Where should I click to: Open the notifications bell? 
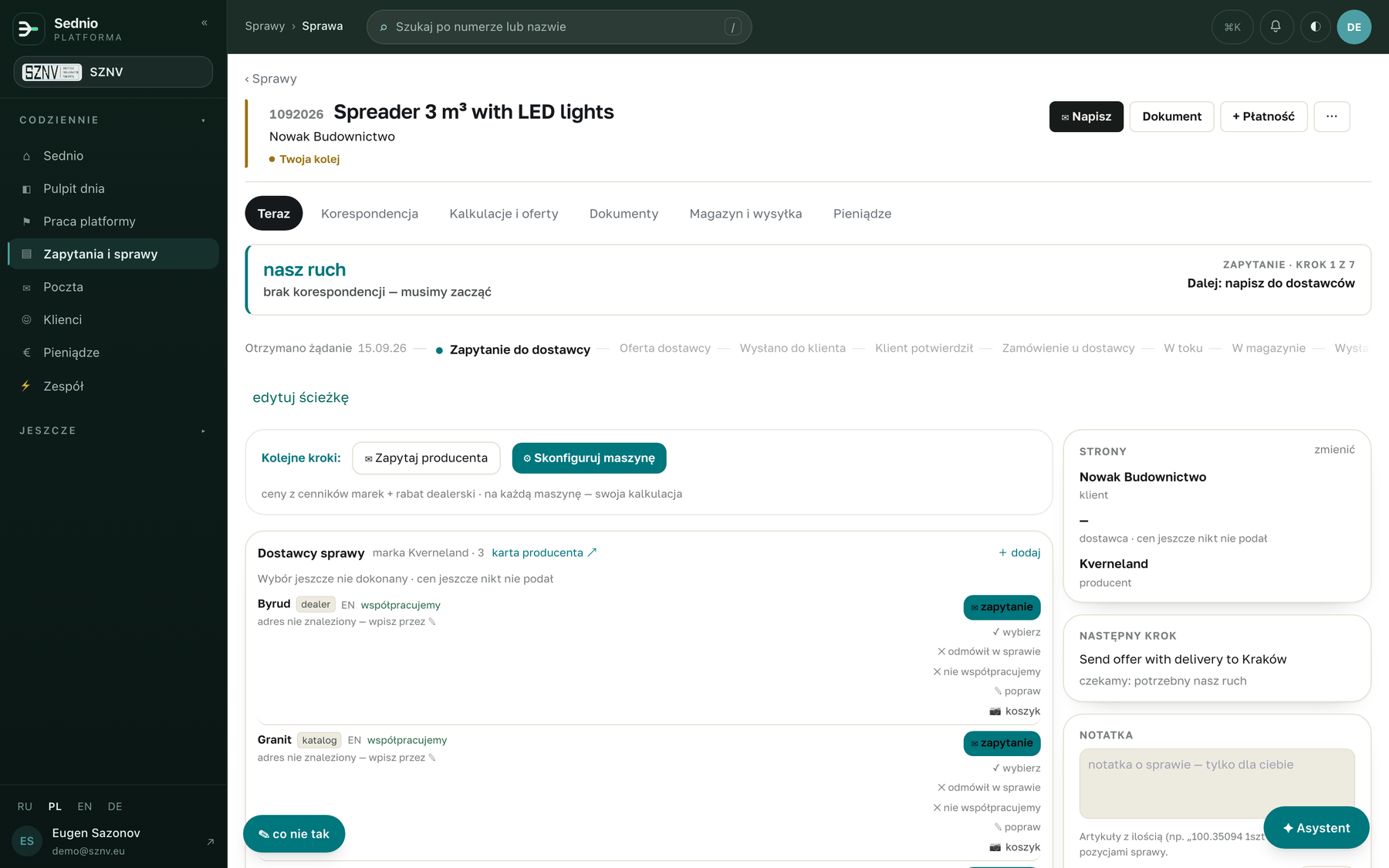coord(1276,27)
